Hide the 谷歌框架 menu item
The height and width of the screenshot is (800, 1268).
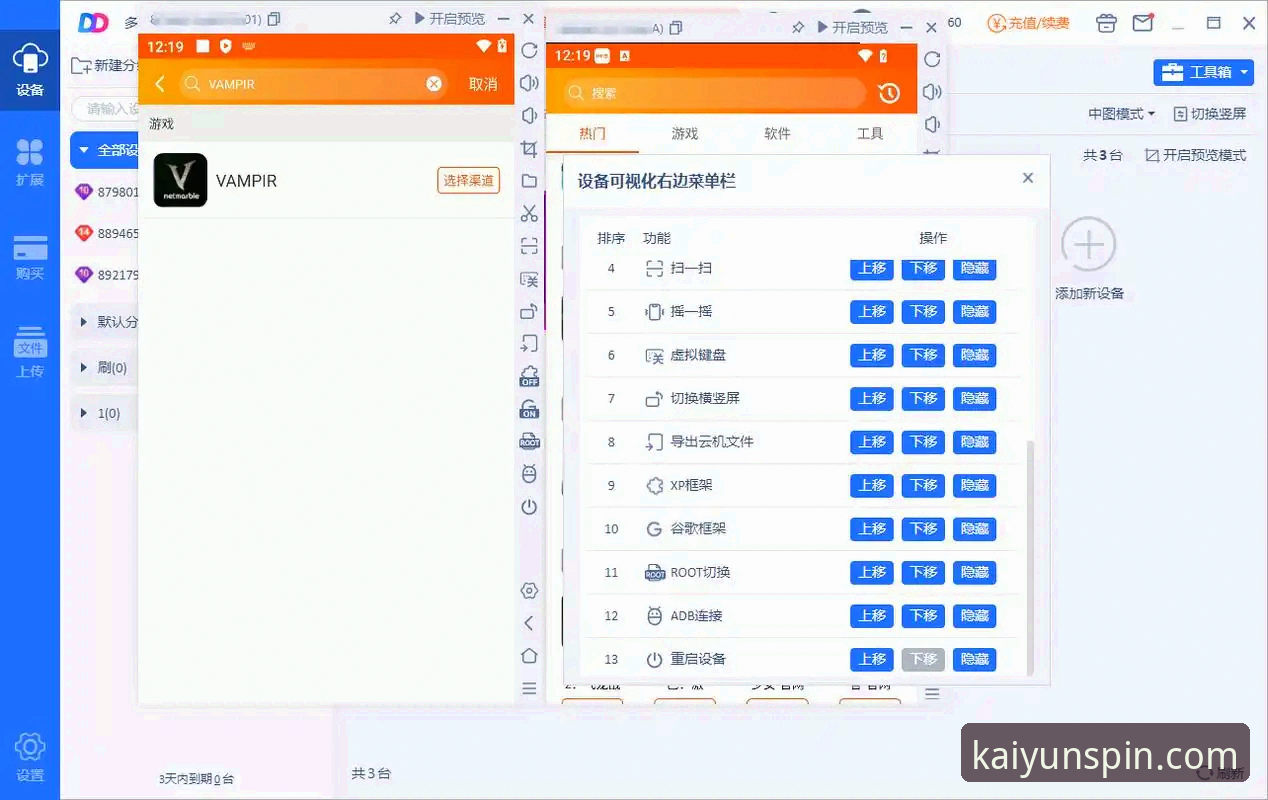(974, 529)
